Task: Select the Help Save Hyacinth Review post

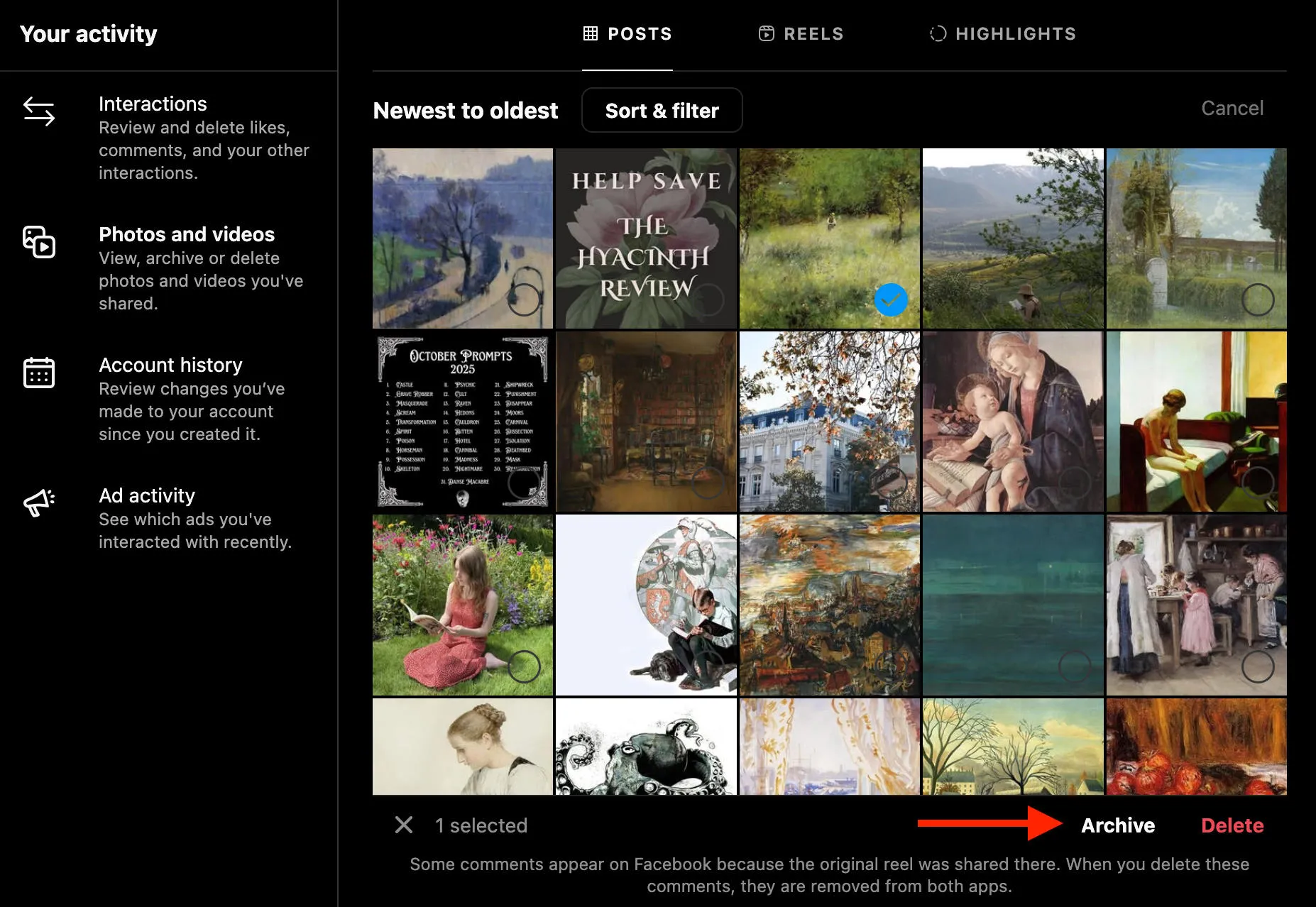Action: point(708,299)
